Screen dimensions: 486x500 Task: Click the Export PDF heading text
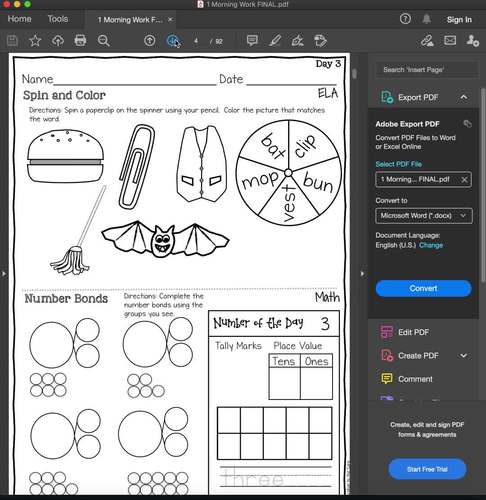[418, 97]
